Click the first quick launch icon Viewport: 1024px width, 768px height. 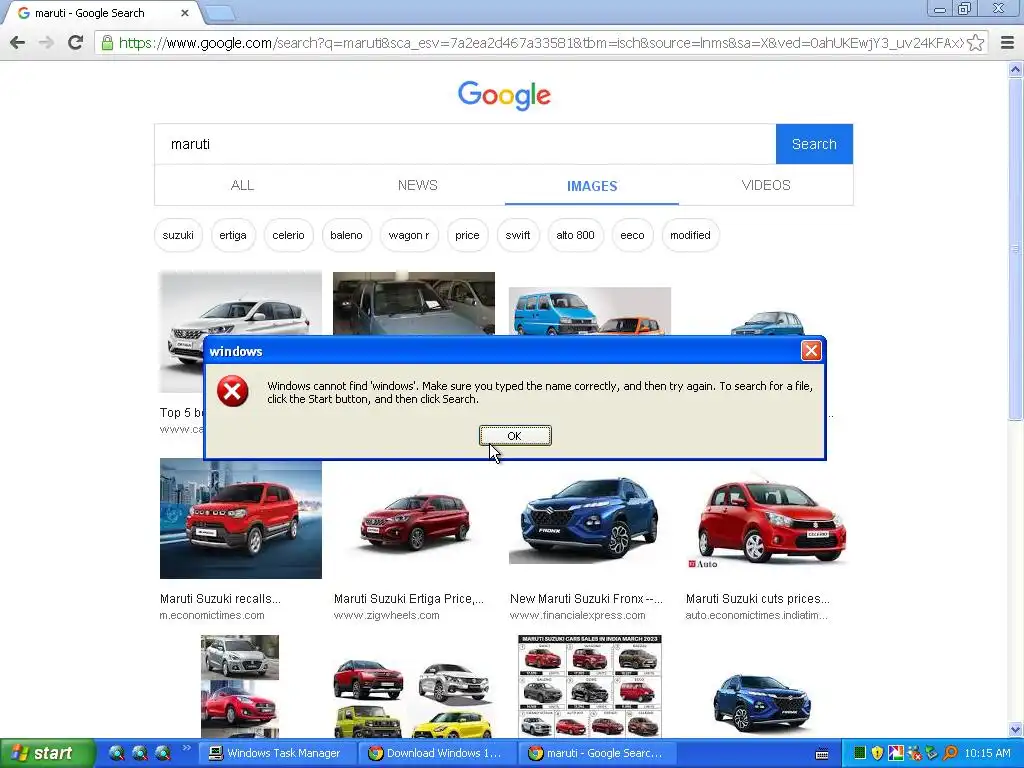pyautogui.click(x=116, y=753)
